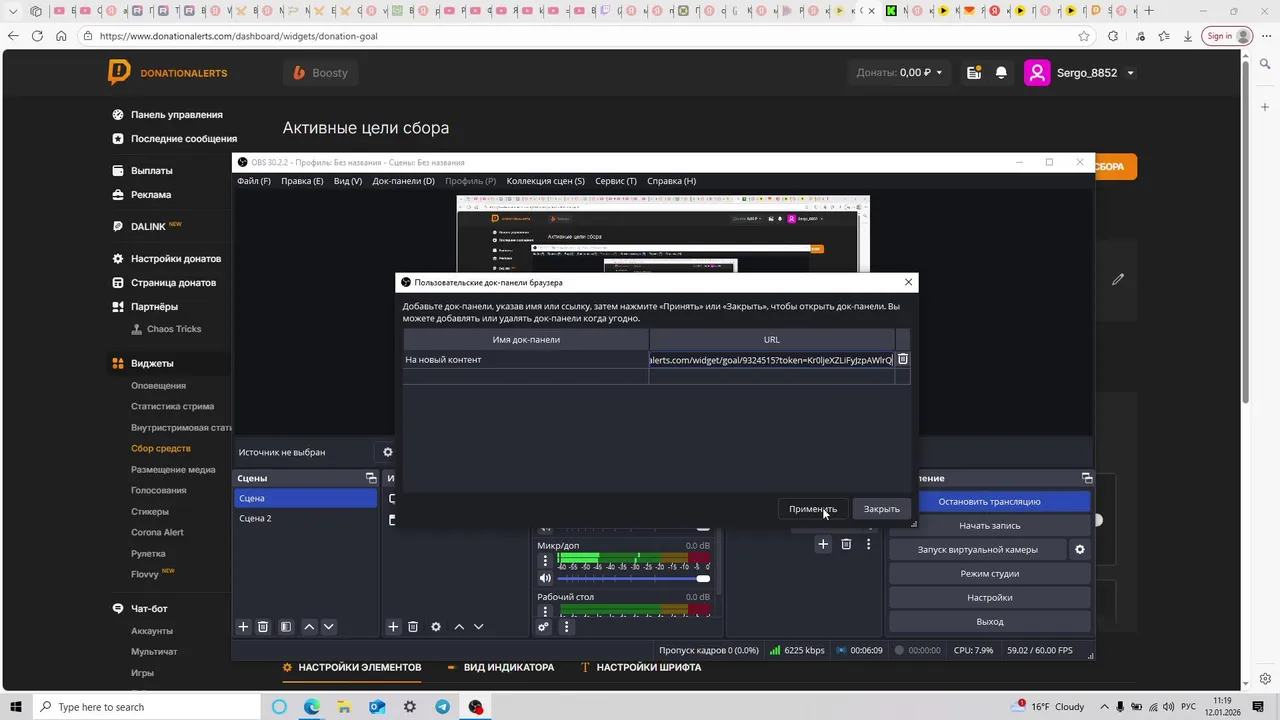Open the Донаты balance dropdown
Image resolution: width=1280 pixels, height=720 pixels.
point(899,73)
